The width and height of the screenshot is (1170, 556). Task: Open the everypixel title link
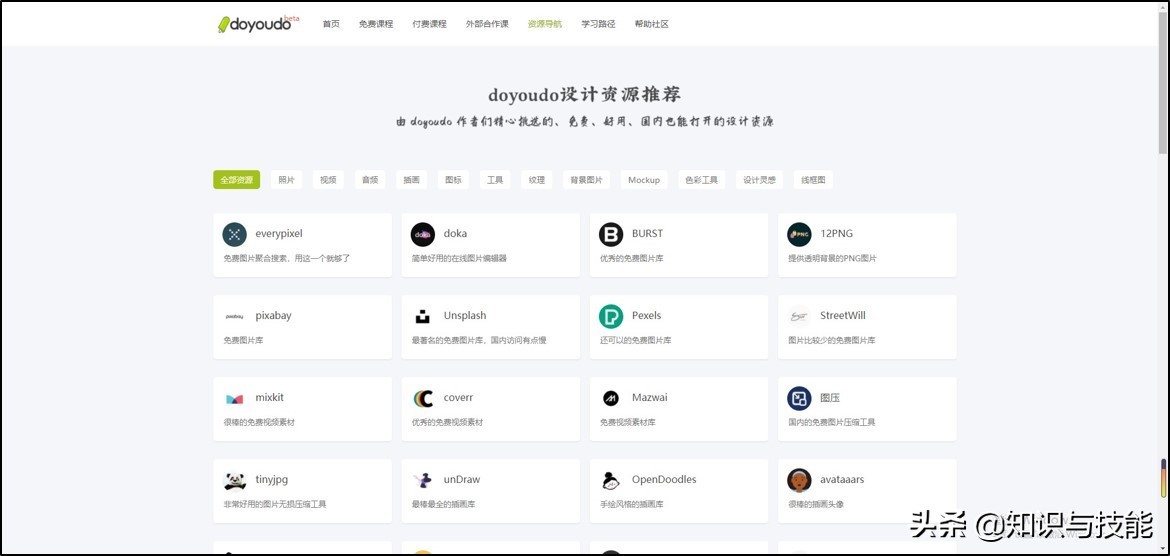click(x=279, y=234)
